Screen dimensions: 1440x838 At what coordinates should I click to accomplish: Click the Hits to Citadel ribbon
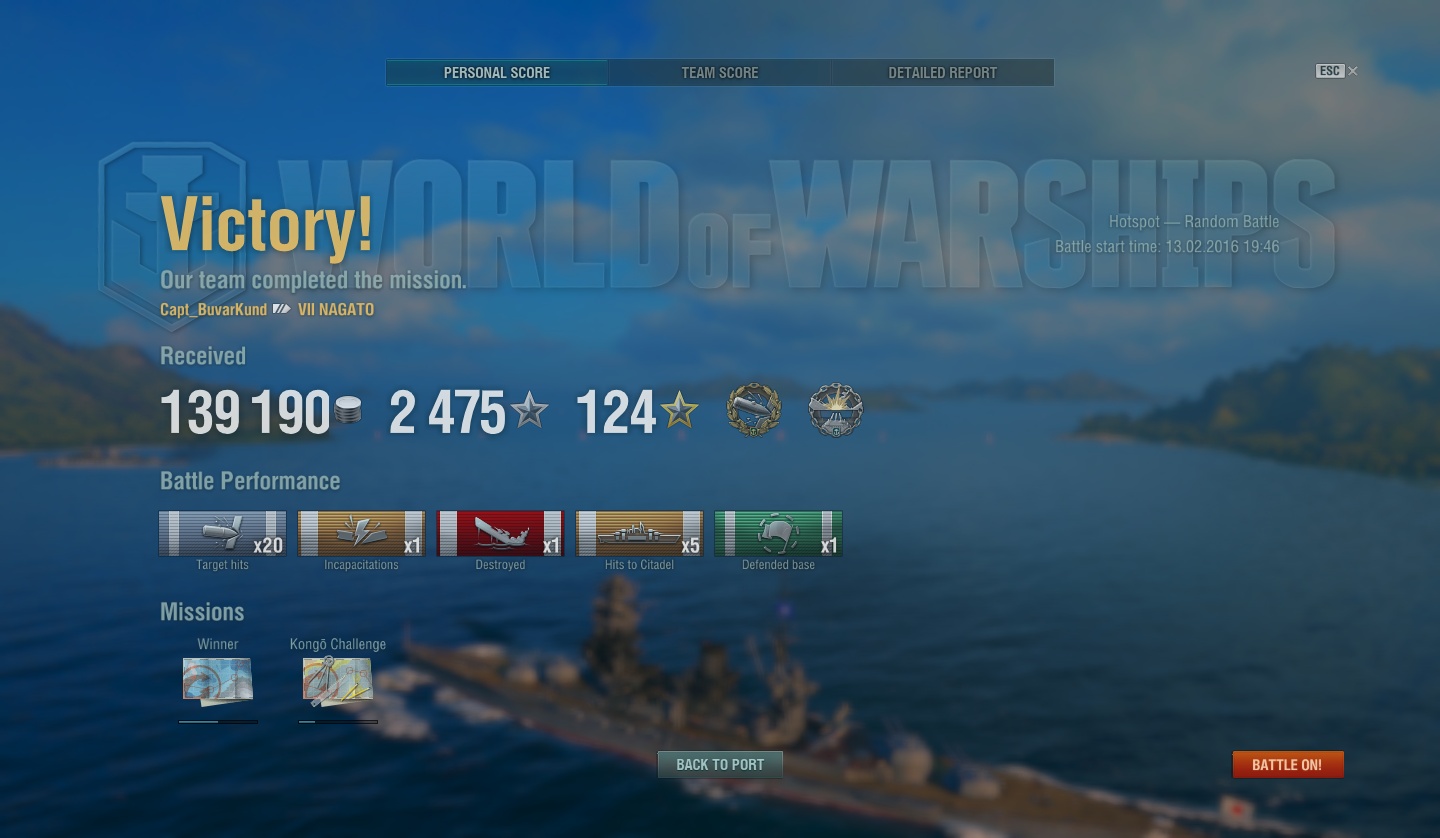639,534
